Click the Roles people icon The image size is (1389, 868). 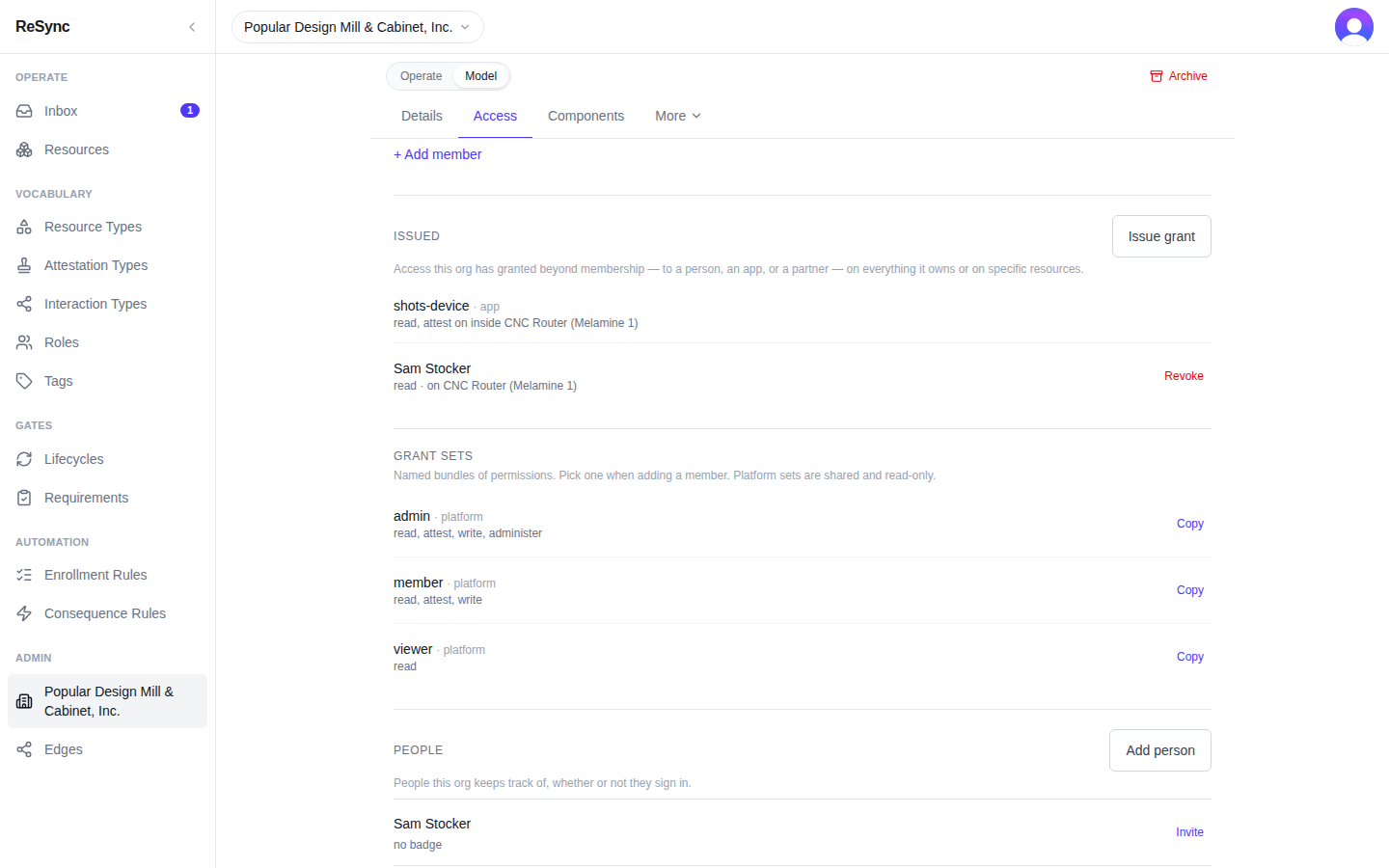pyautogui.click(x=24, y=342)
